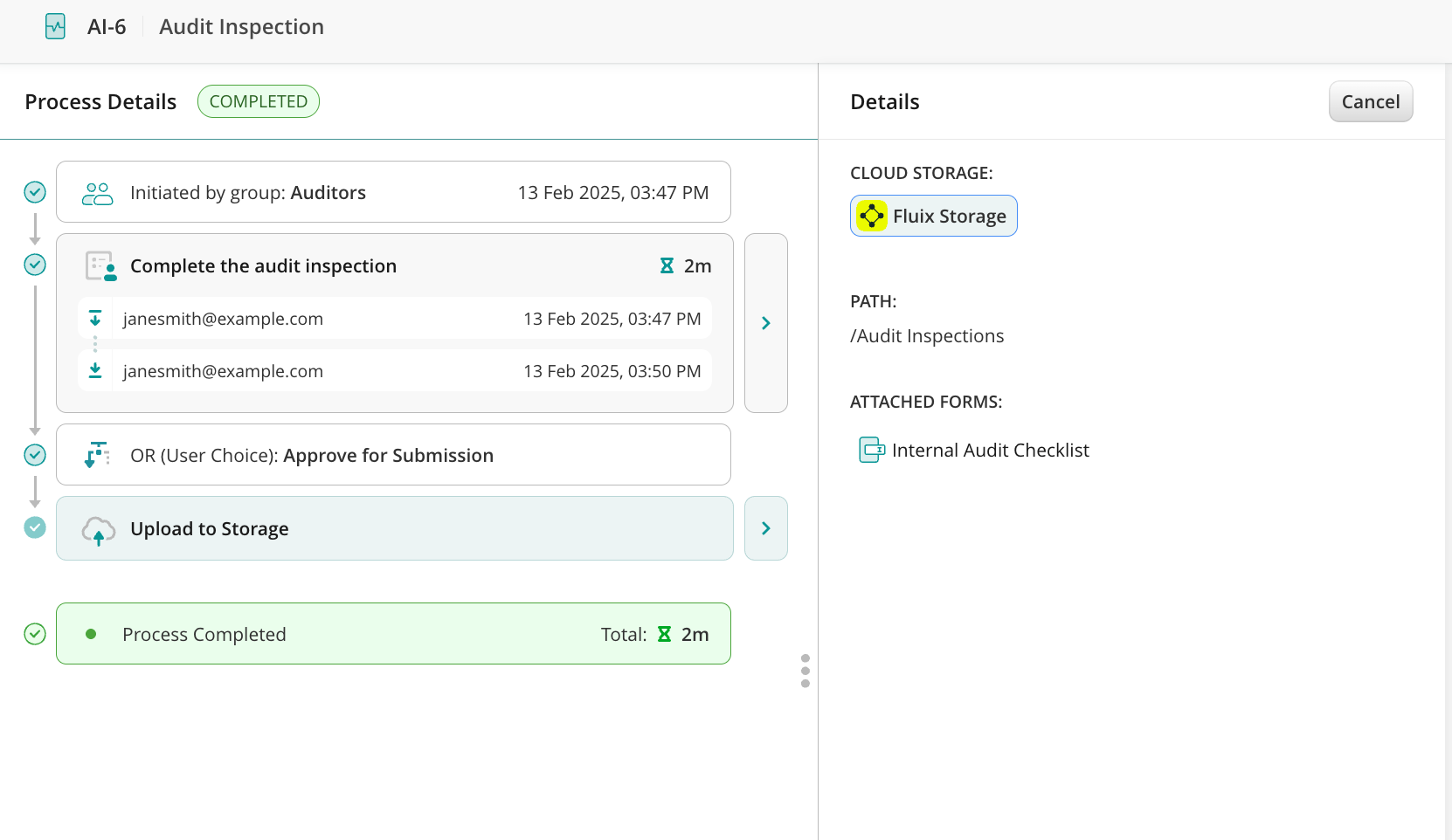The height and width of the screenshot is (840, 1452).
Task: Expand details for Complete the audit inspection
Action: pyautogui.click(x=765, y=323)
